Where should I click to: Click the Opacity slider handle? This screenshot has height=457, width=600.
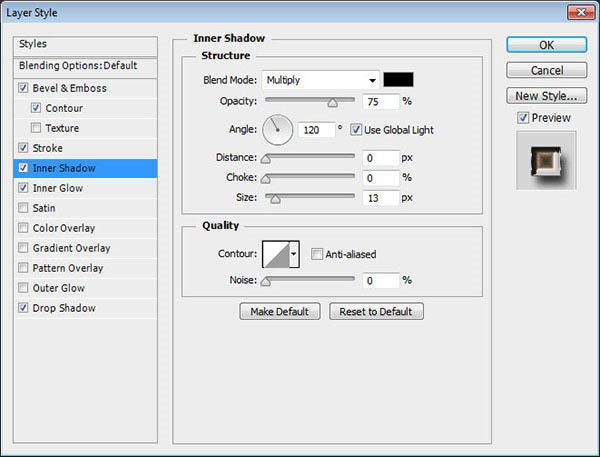pos(333,103)
